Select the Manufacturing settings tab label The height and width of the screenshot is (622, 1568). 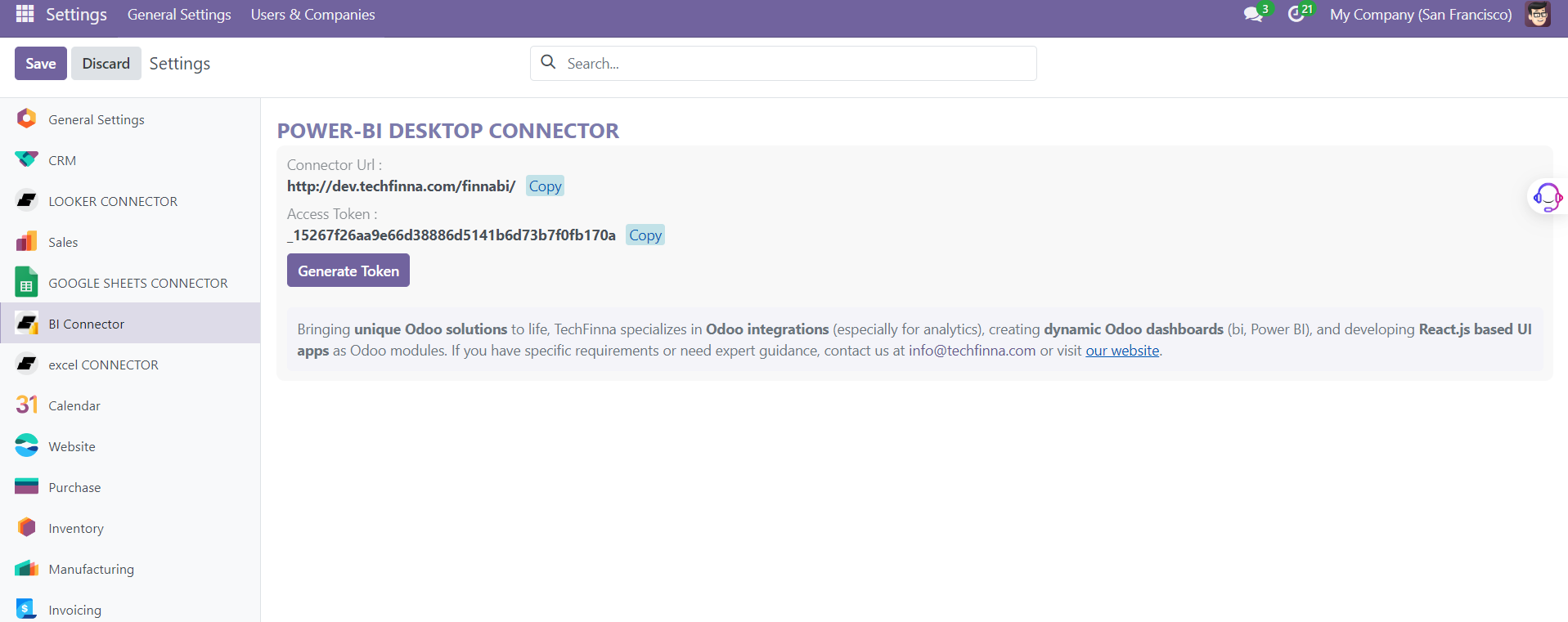coord(92,569)
